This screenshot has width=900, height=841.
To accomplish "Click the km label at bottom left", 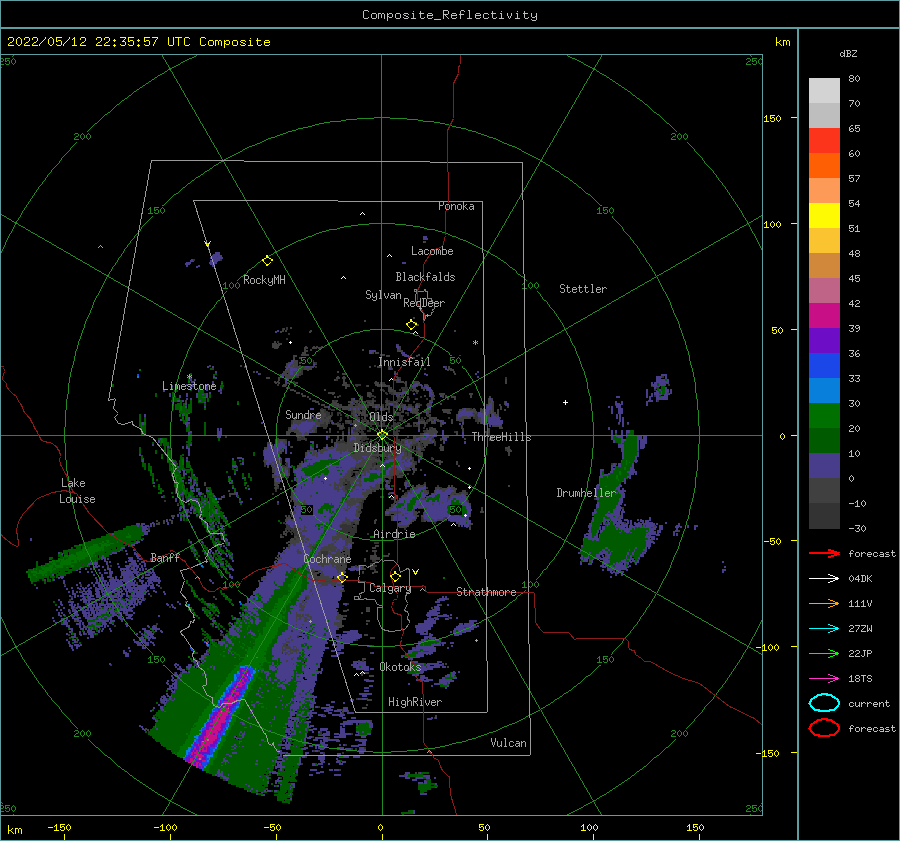I will click(14, 830).
